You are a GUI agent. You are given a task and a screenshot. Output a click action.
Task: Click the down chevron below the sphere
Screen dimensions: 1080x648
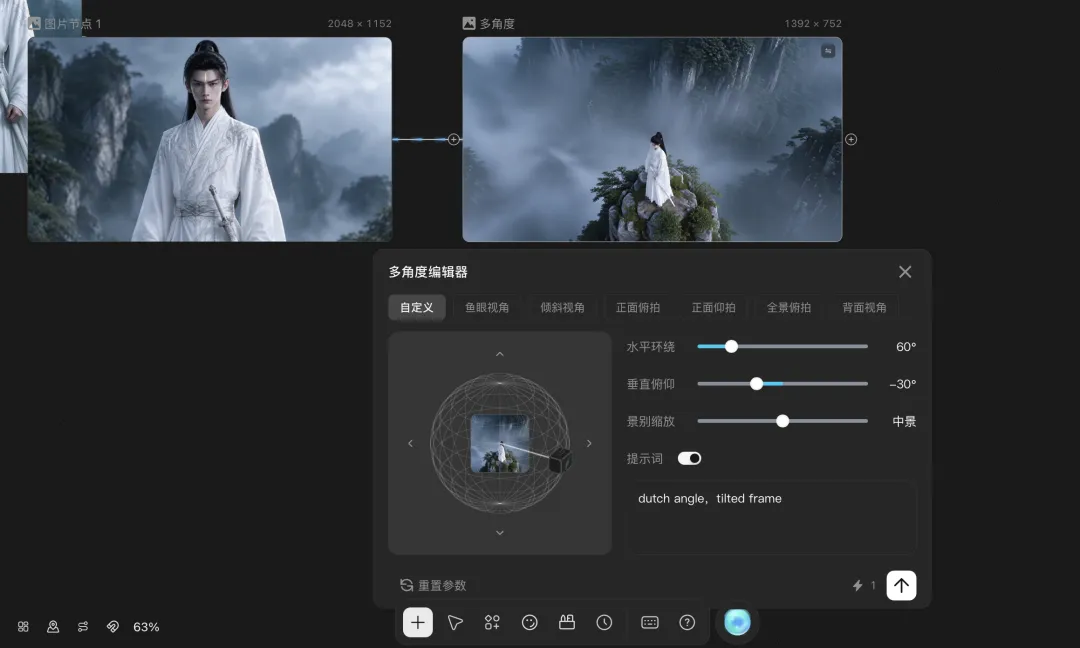[x=500, y=532]
